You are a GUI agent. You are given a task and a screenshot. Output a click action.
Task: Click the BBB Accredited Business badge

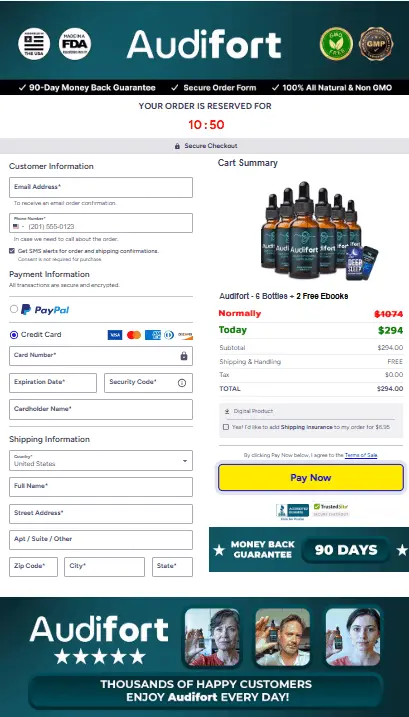pyautogui.click(x=292, y=510)
